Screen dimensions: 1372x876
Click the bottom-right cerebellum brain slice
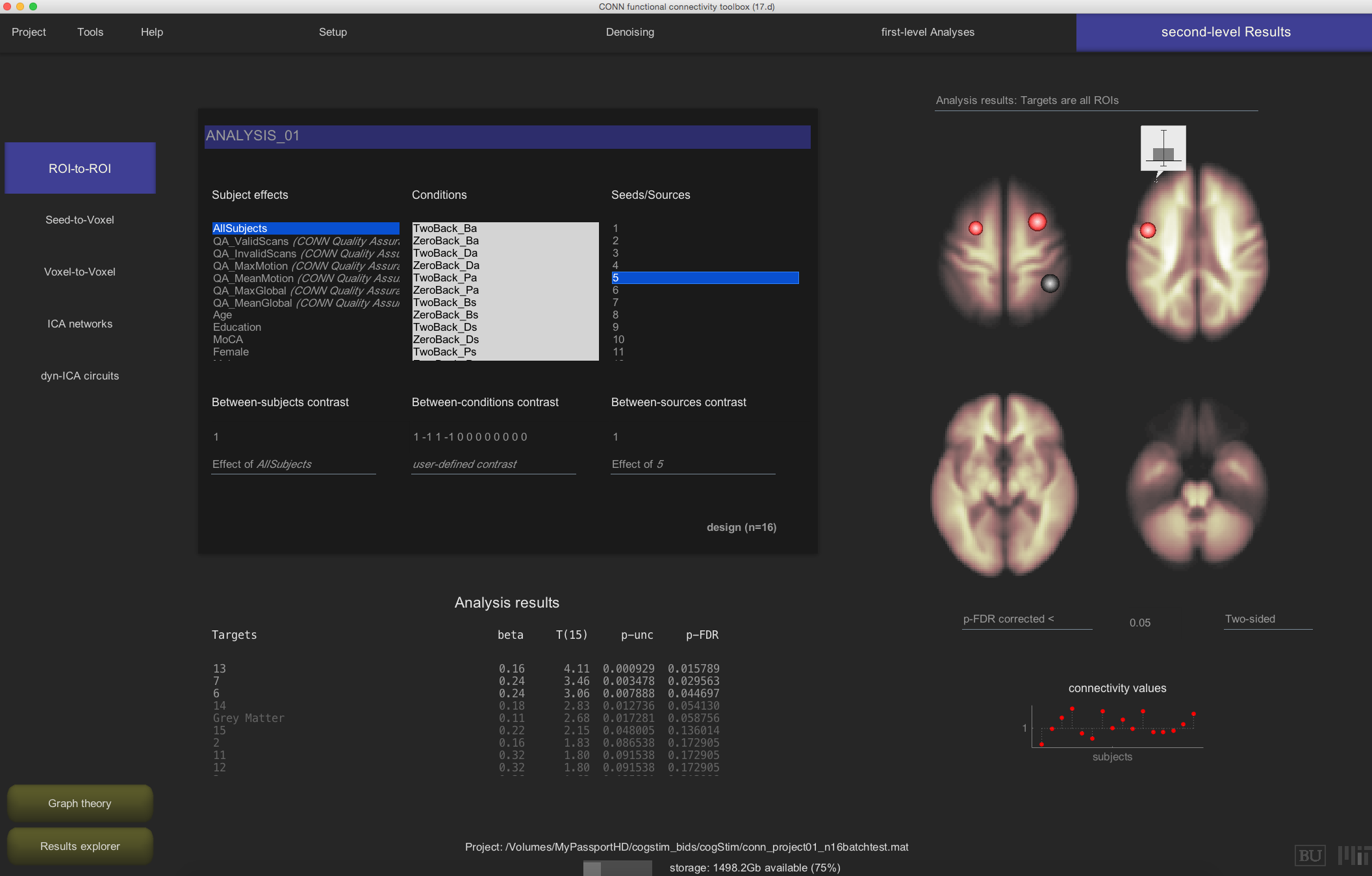(1196, 484)
